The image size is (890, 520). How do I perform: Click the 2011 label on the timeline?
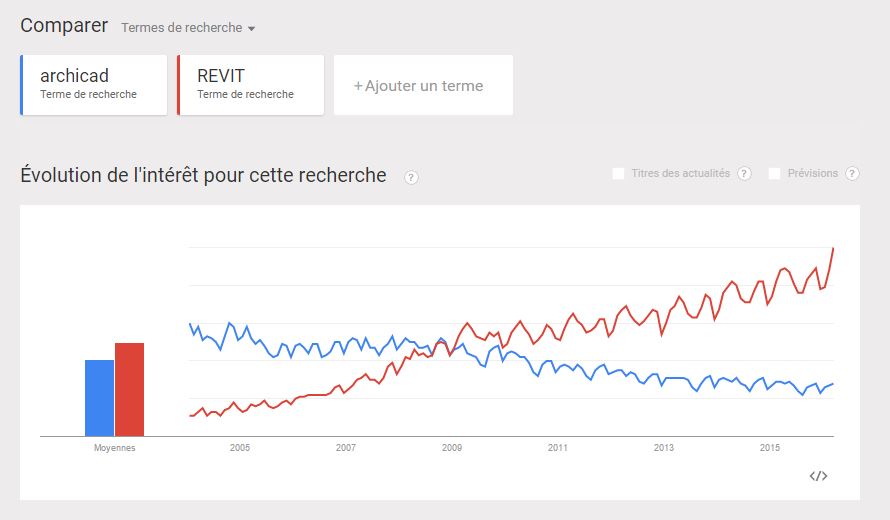click(558, 448)
